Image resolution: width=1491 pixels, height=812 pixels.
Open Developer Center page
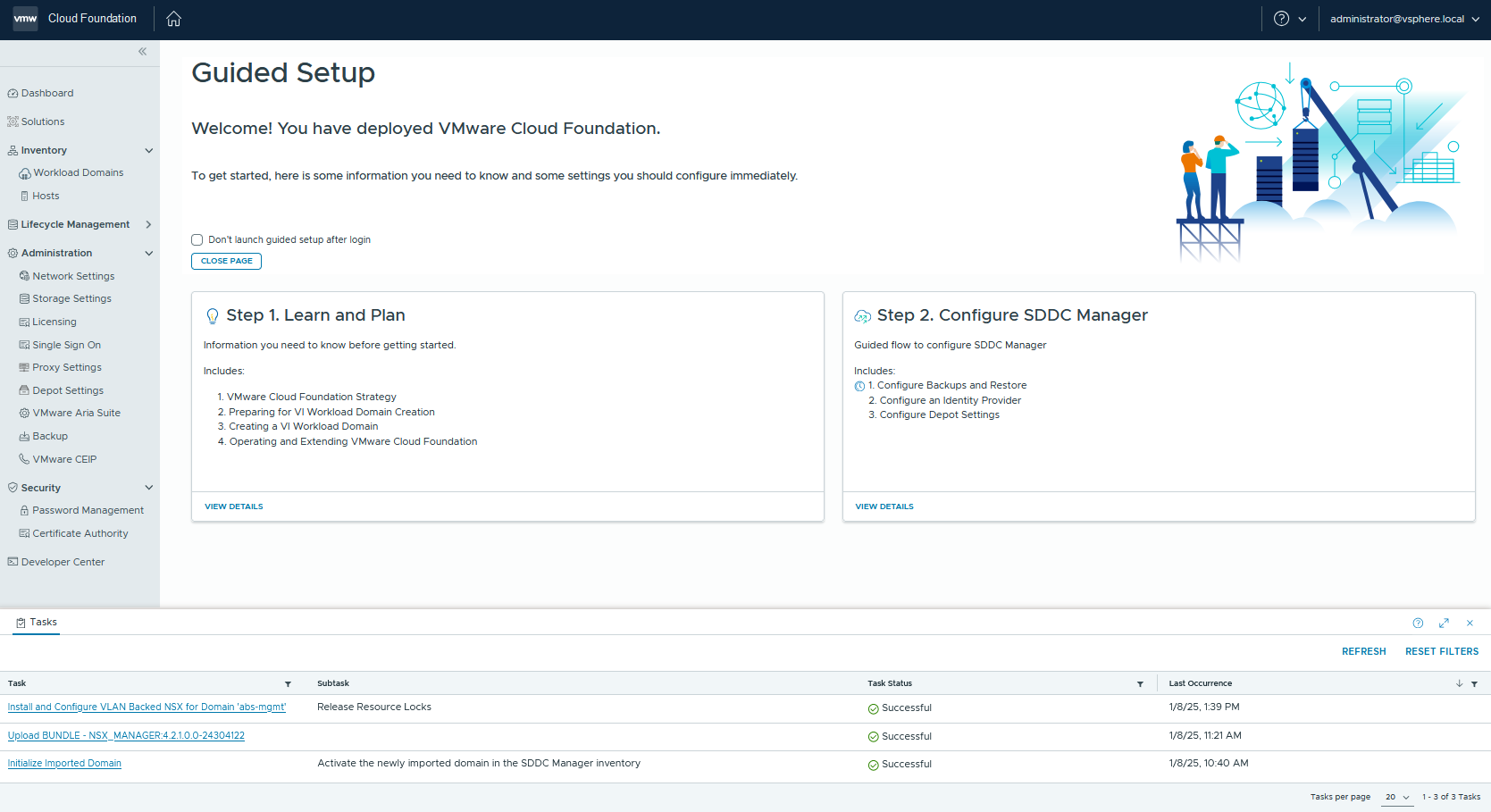pyautogui.click(x=63, y=563)
